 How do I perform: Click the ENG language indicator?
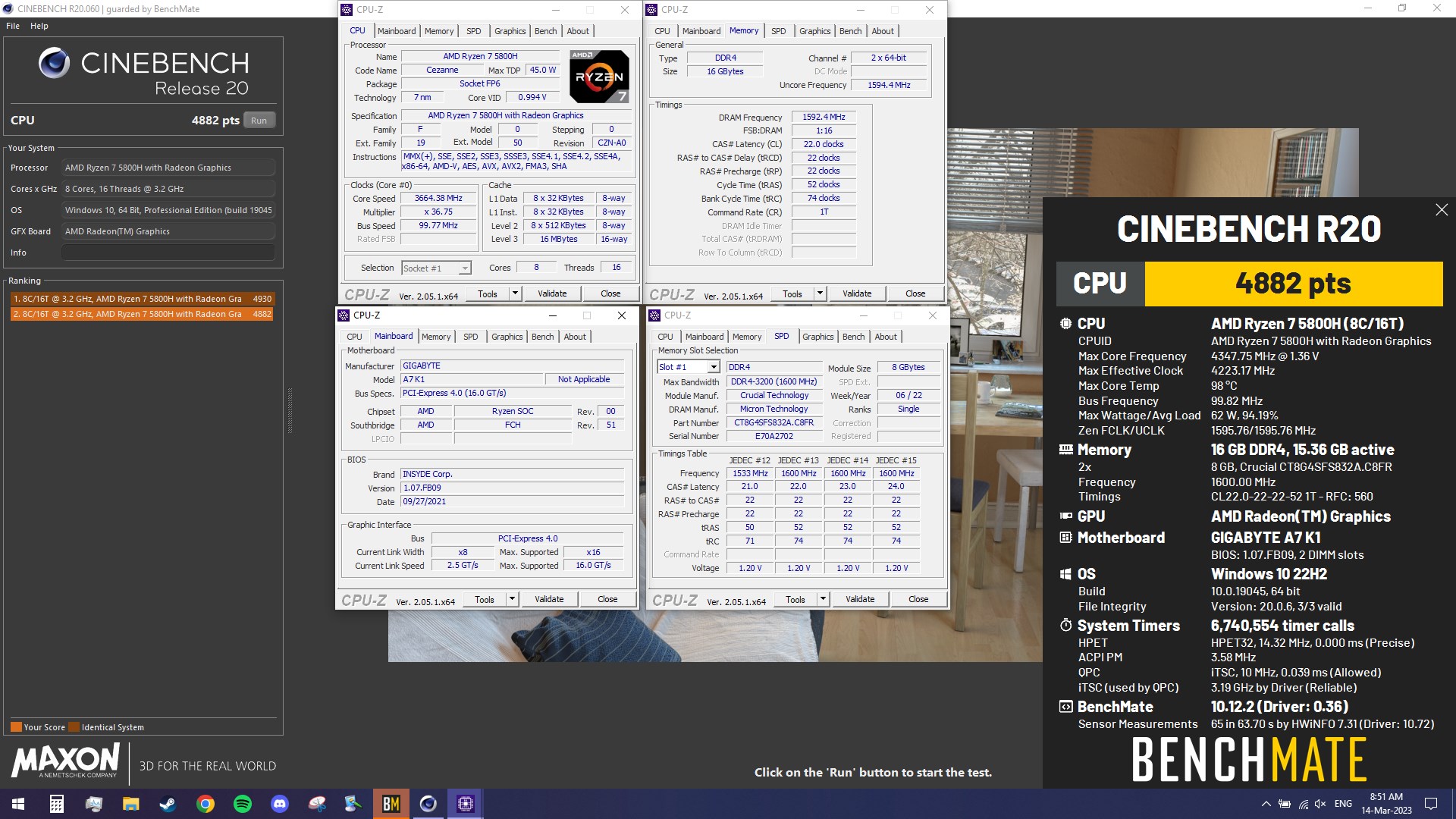(x=1343, y=804)
